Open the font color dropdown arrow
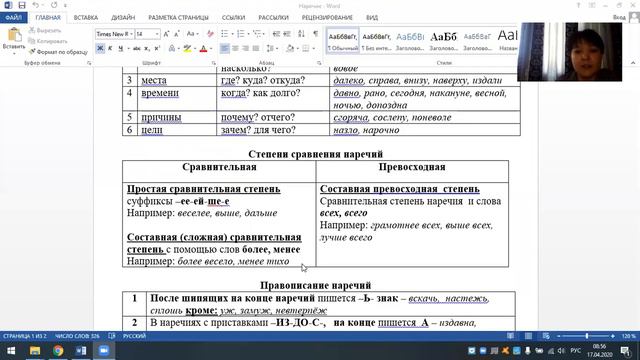This screenshot has width=640, height=360. pyautogui.click(x=211, y=49)
